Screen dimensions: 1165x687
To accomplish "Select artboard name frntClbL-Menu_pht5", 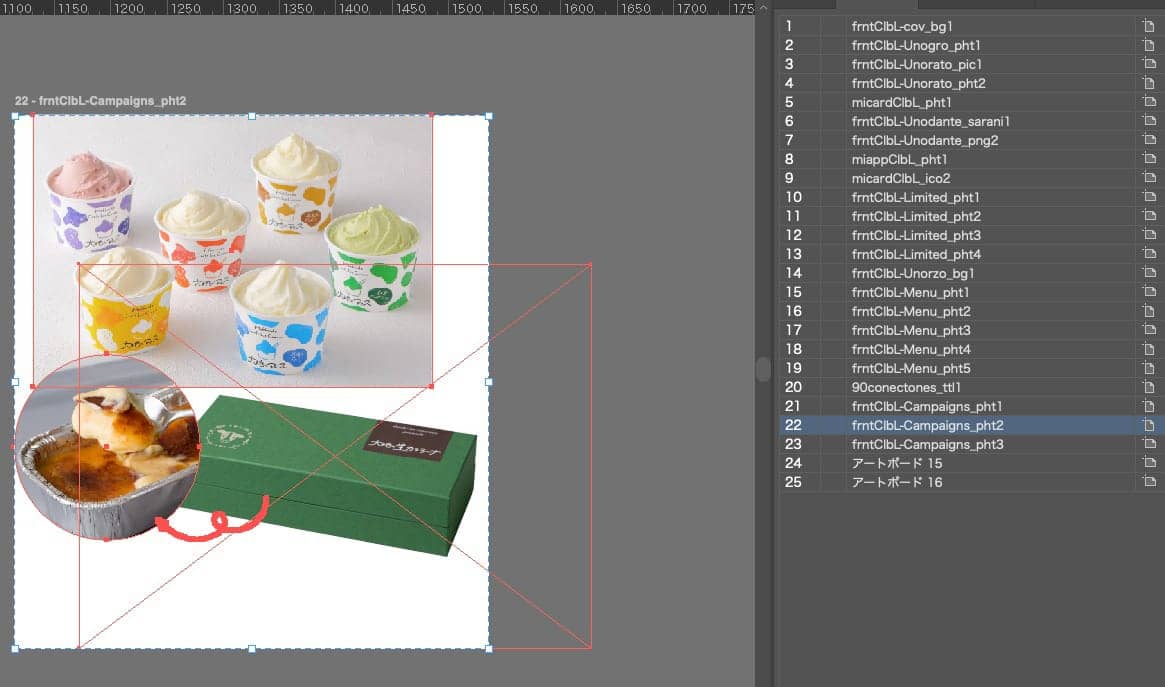I will (x=911, y=368).
